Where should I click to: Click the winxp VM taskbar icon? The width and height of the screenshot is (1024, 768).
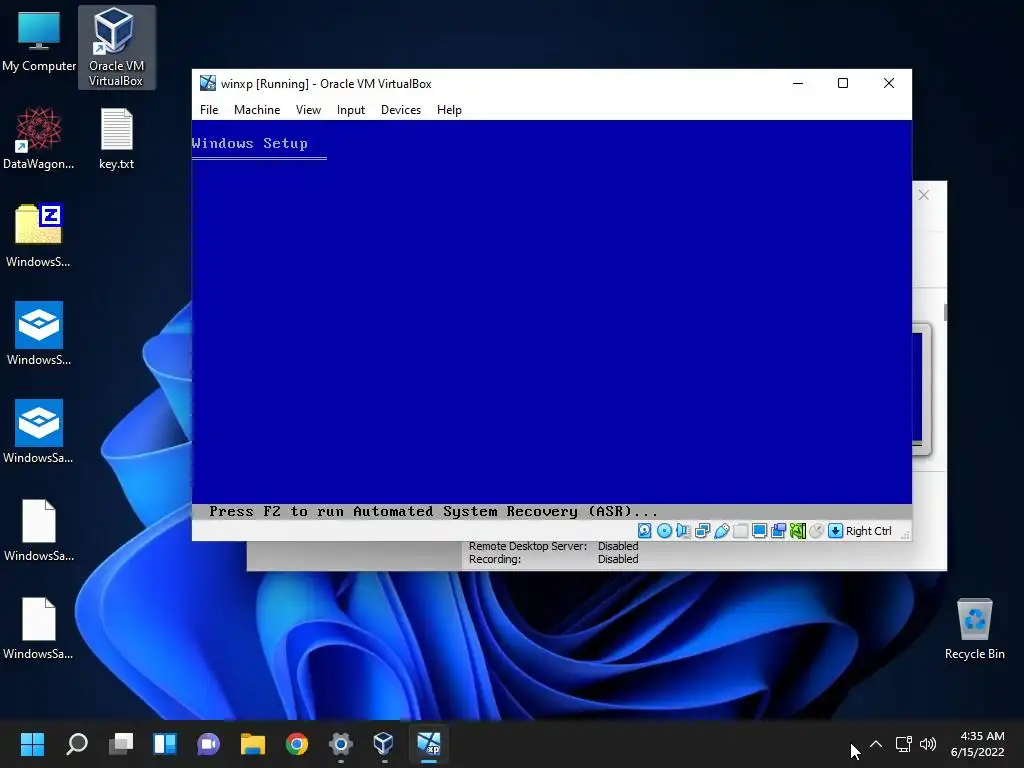[429, 744]
